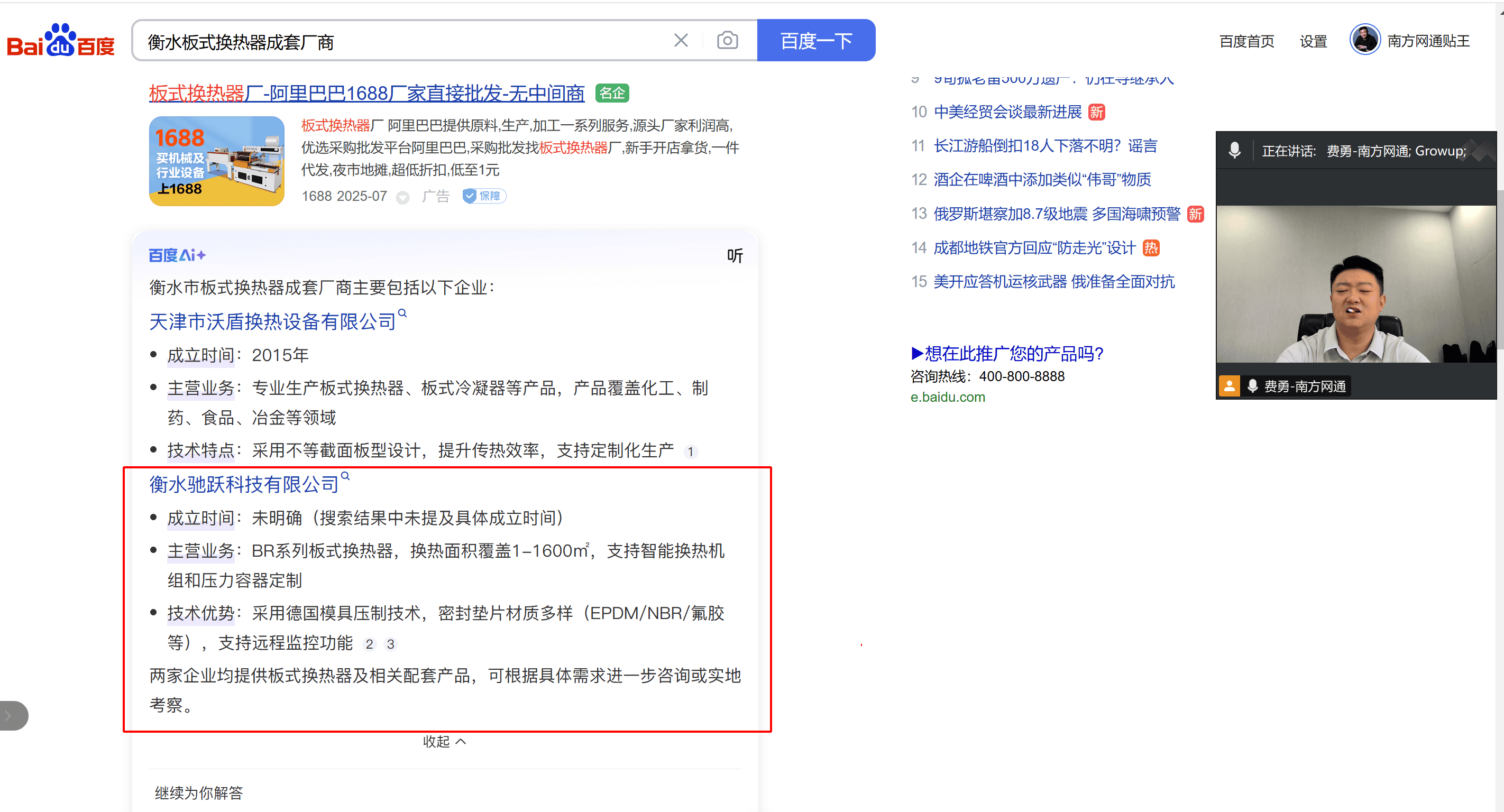Image resolution: width=1504 pixels, height=812 pixels.
Task: Click microphone icon in meeting speaker bar
Action: coord(1234,151)
